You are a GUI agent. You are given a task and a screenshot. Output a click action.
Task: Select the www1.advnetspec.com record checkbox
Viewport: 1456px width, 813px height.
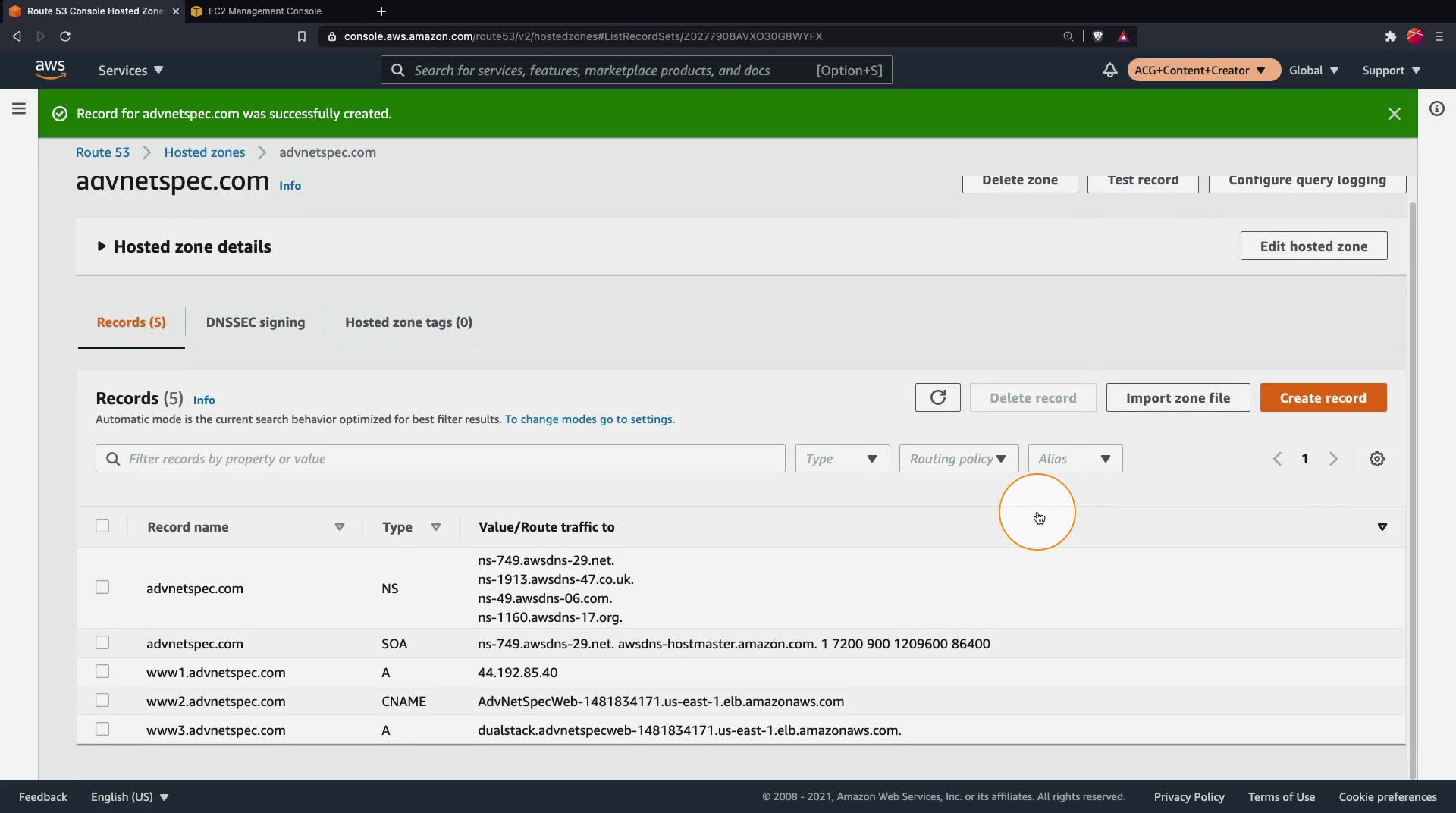pos(102,672)
